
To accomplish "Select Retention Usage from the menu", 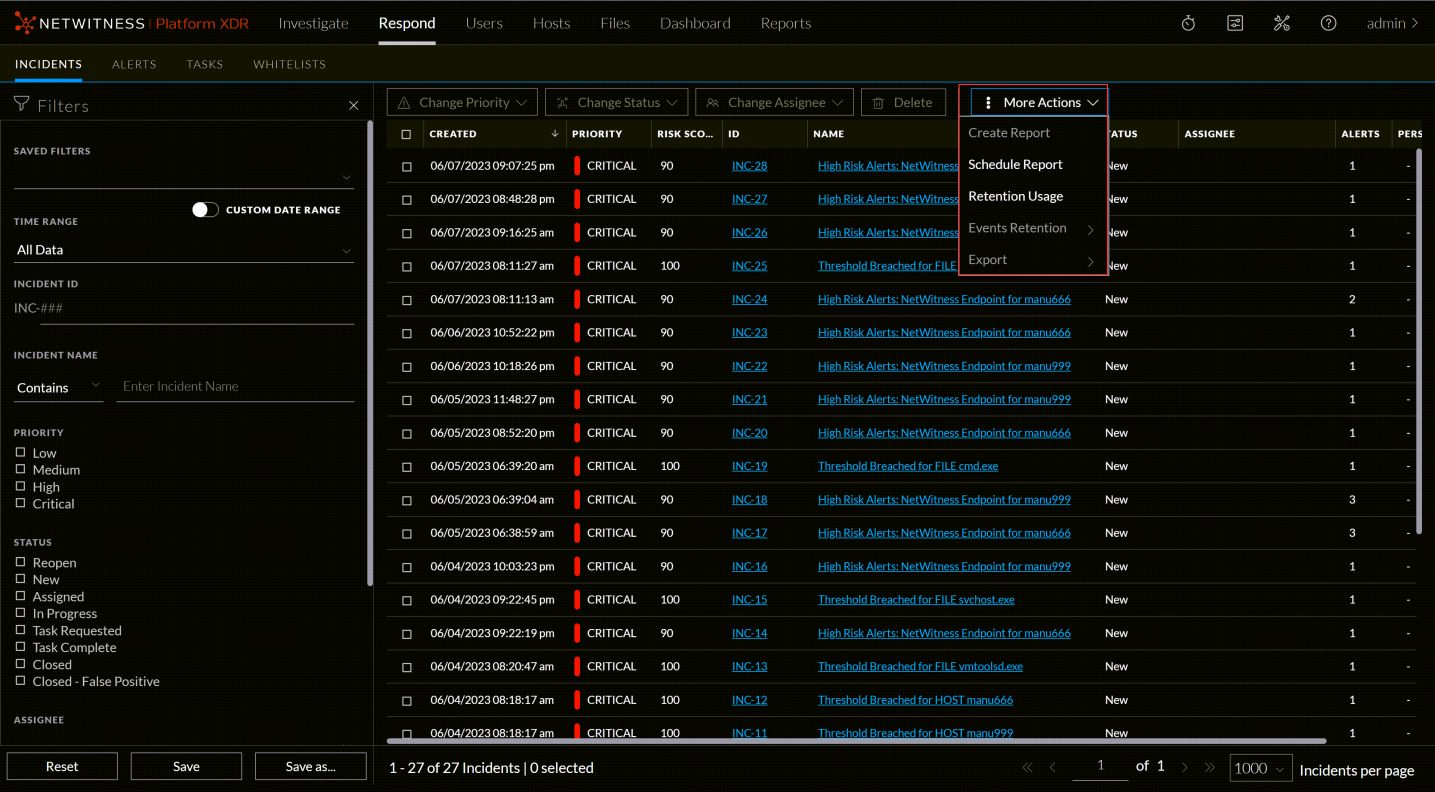I will click(x=1015, y=196).
